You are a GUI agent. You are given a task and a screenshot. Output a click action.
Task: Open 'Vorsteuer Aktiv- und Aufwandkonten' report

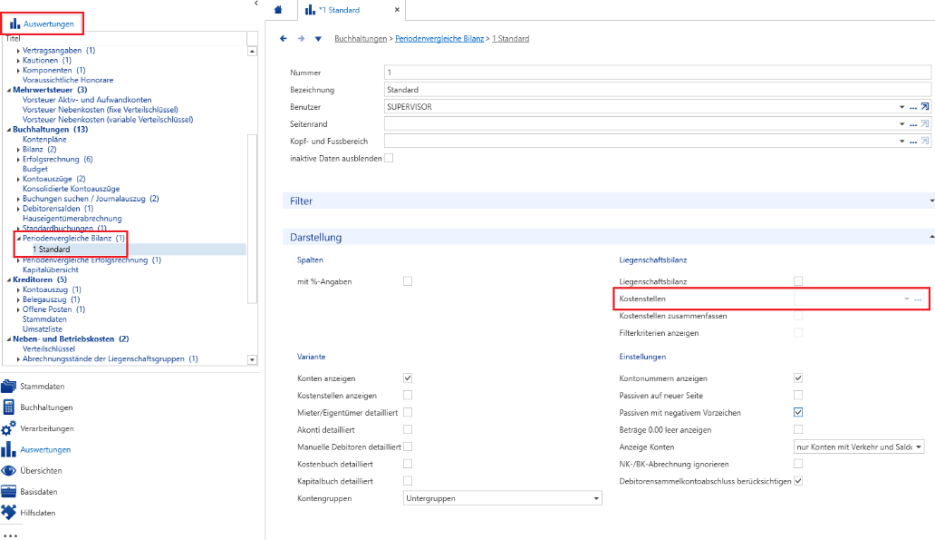click(87, 100)
